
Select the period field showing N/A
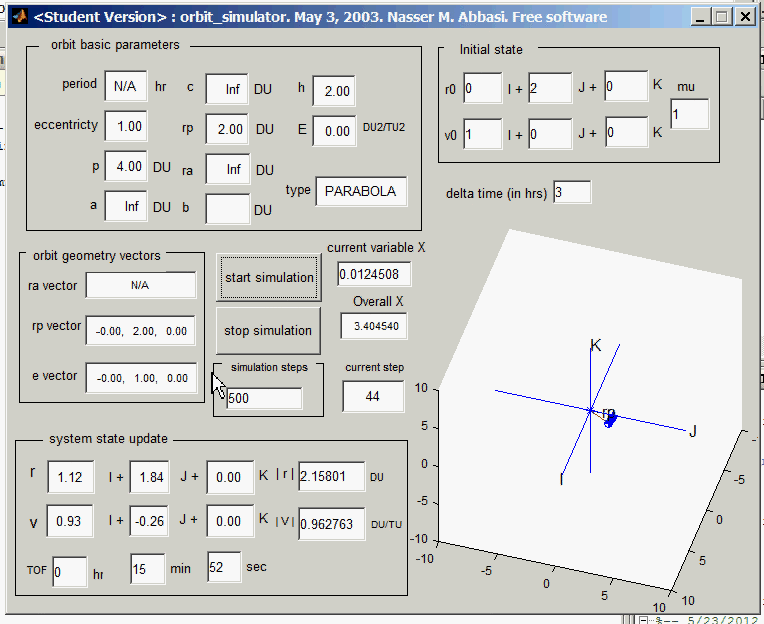126,86
